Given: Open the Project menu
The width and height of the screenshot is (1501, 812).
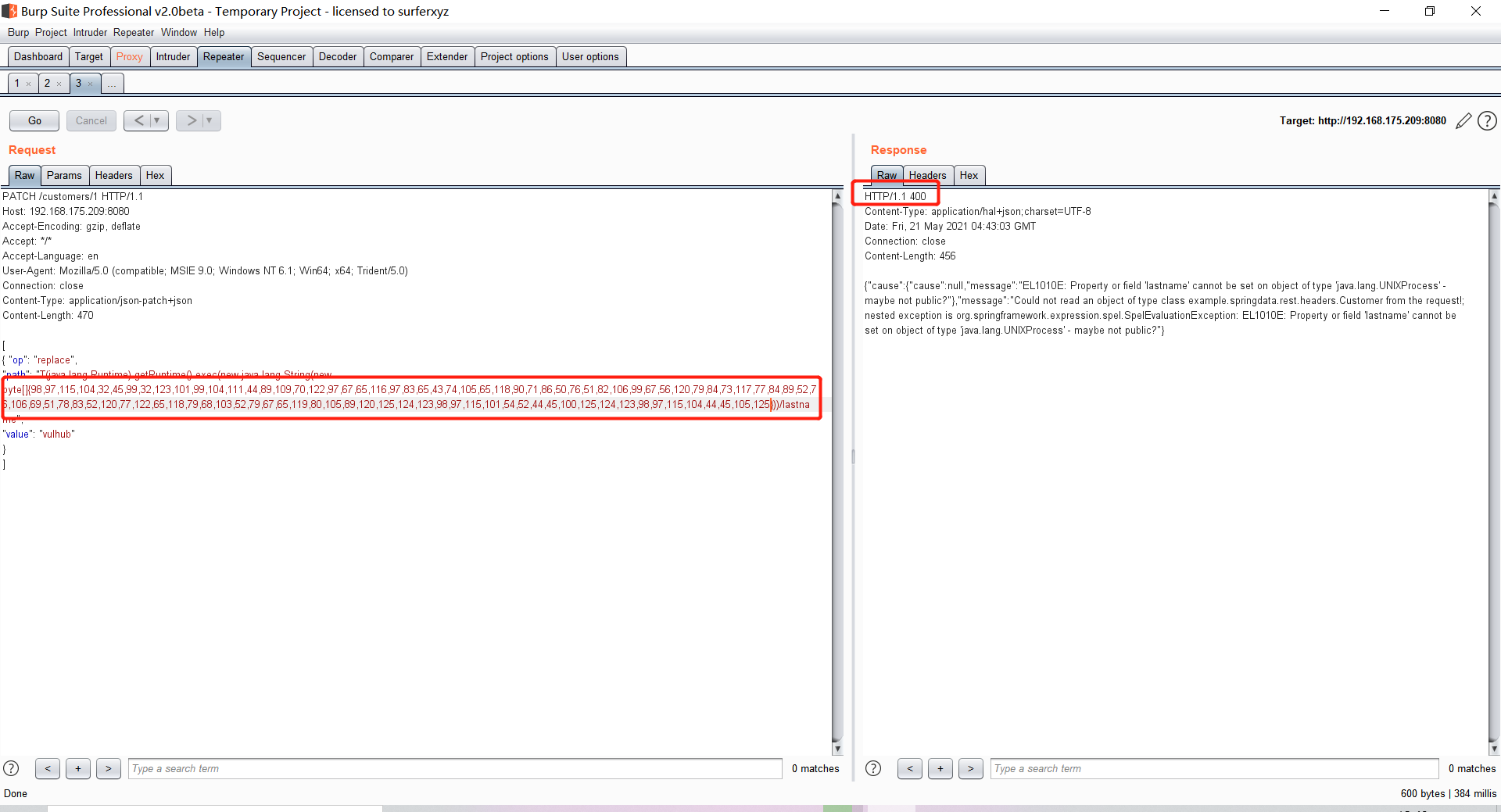Looking at the screenshot, I should (51, 32).
